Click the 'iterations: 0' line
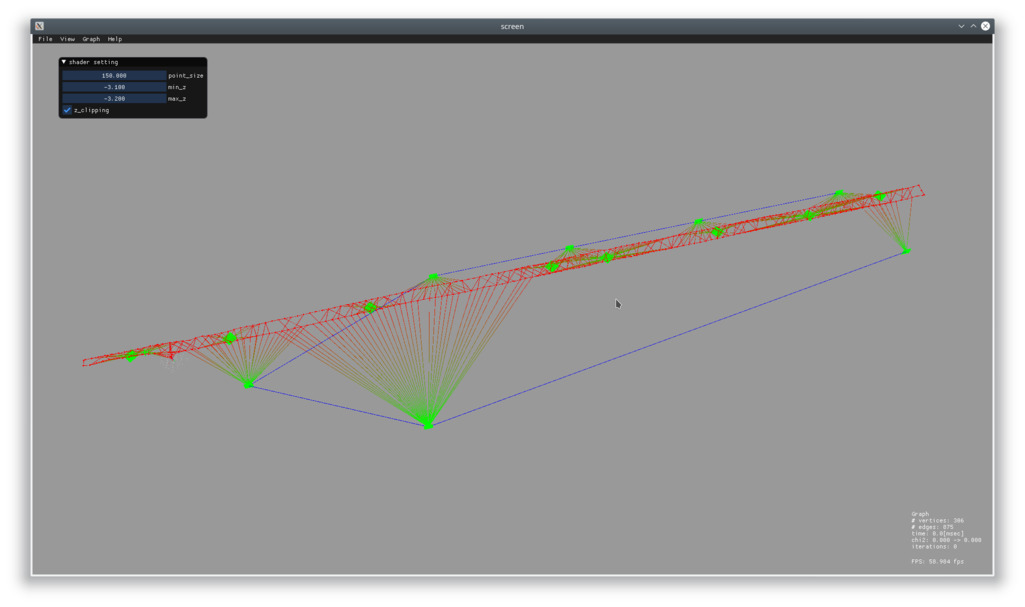The image size is (1025, 607). point(933,547)
